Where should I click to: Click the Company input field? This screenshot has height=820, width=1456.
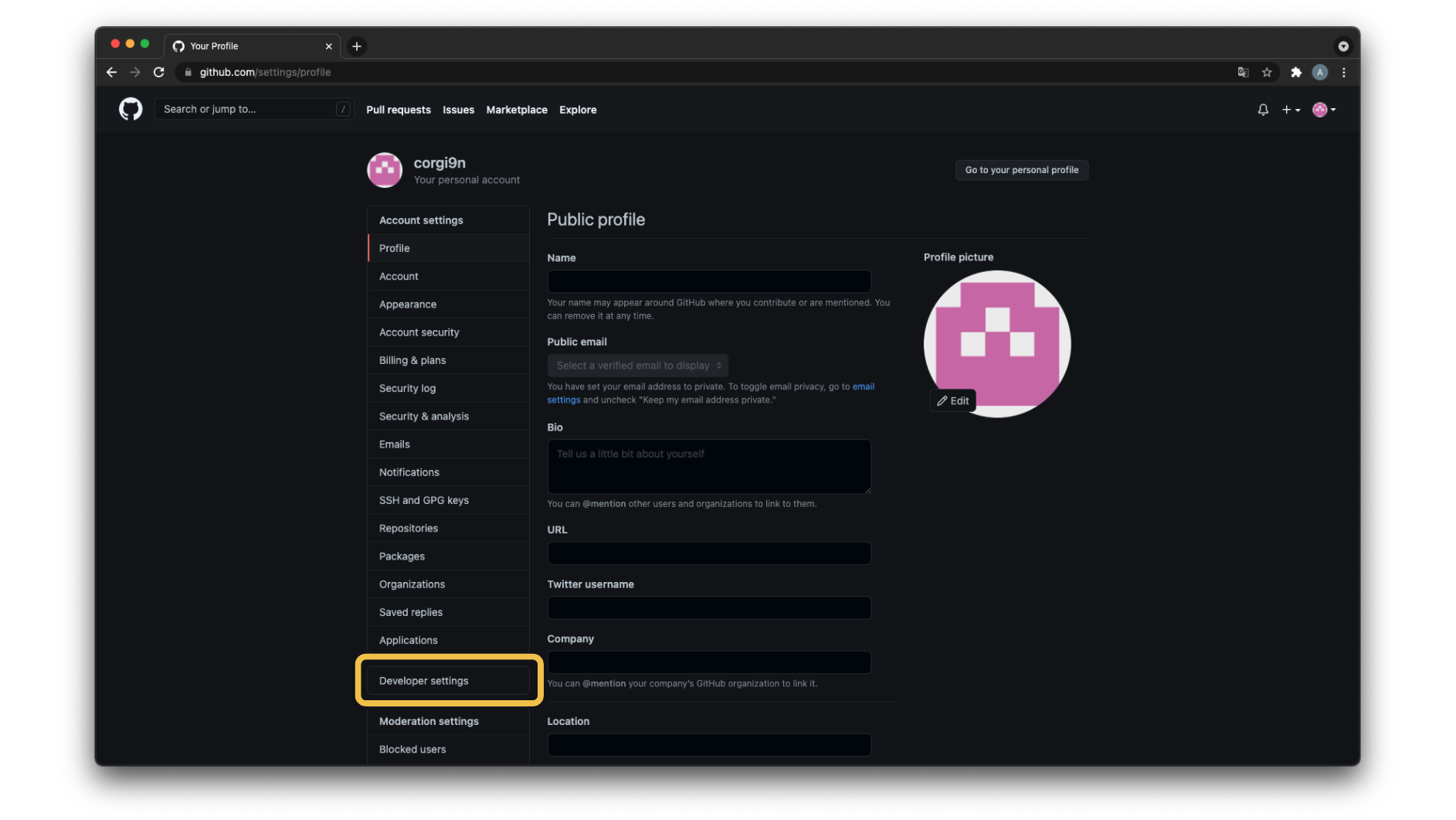click(709, 662)
